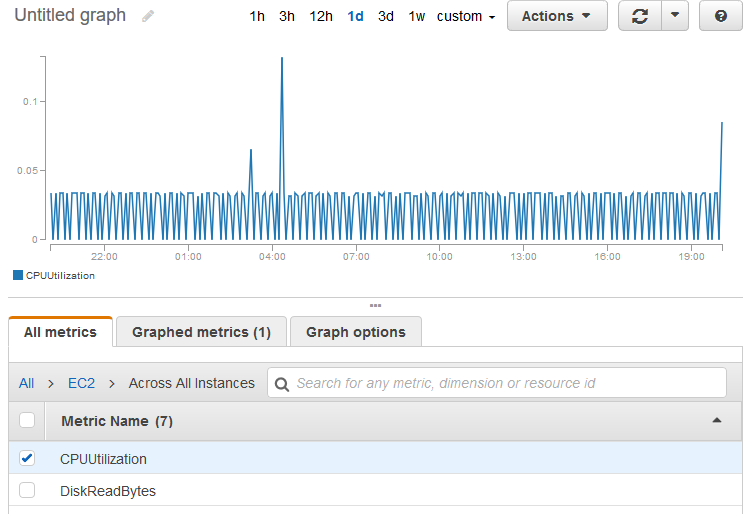Viewport: 745px width, 514px height.
Task: Click the search magnifier icon
Action: (x=282, y=383)
